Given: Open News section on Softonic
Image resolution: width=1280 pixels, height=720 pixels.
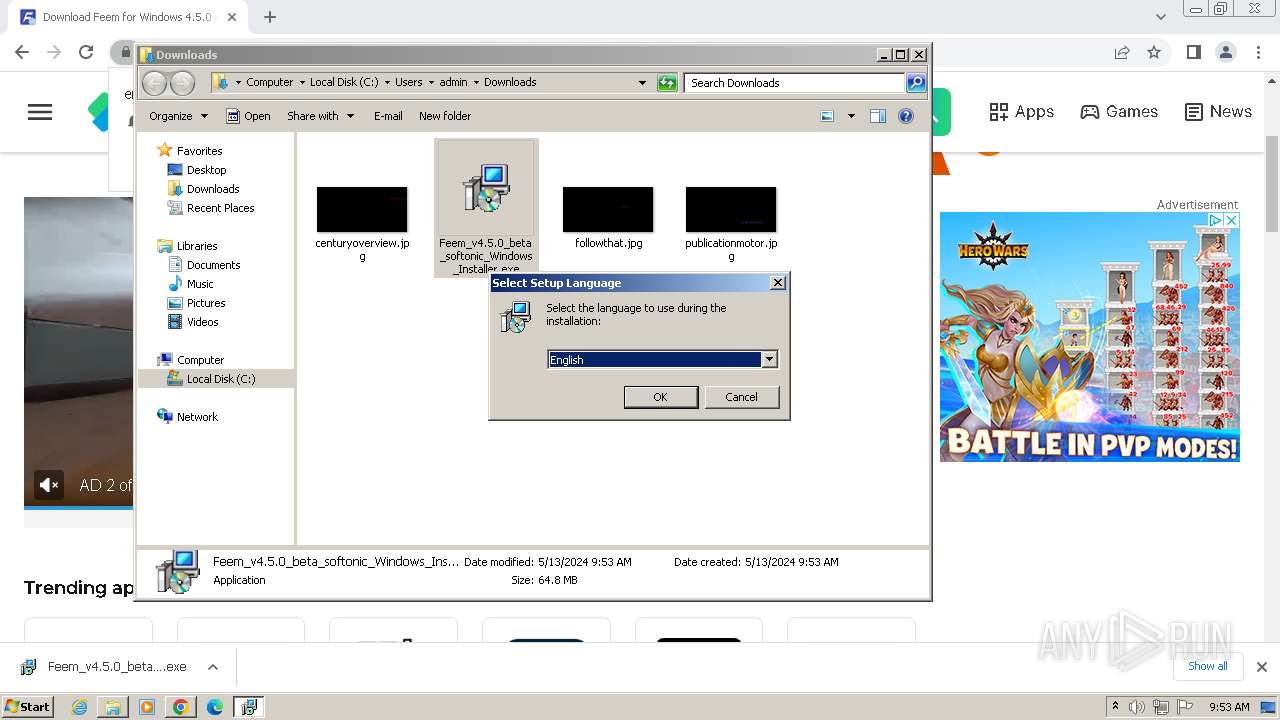Looking at the screenshot, I should click(x=1218, y=112).
